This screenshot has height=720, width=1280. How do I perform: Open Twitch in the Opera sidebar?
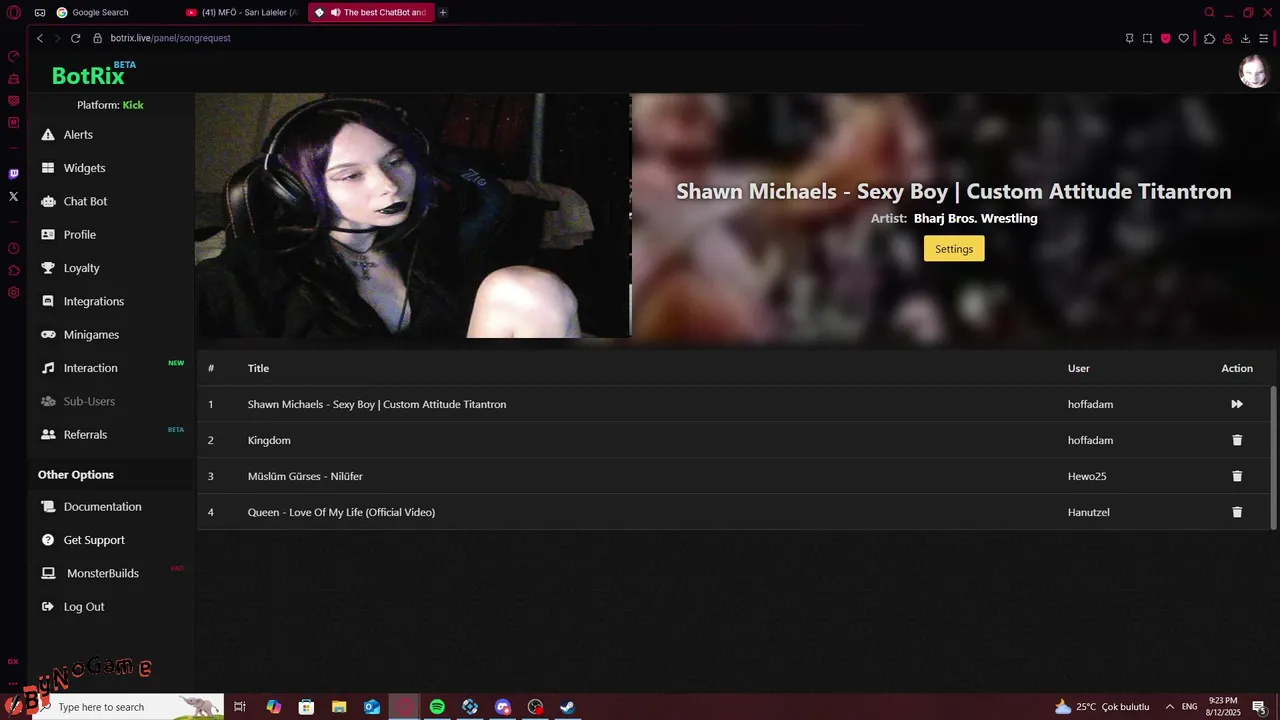tap(14, 174)
